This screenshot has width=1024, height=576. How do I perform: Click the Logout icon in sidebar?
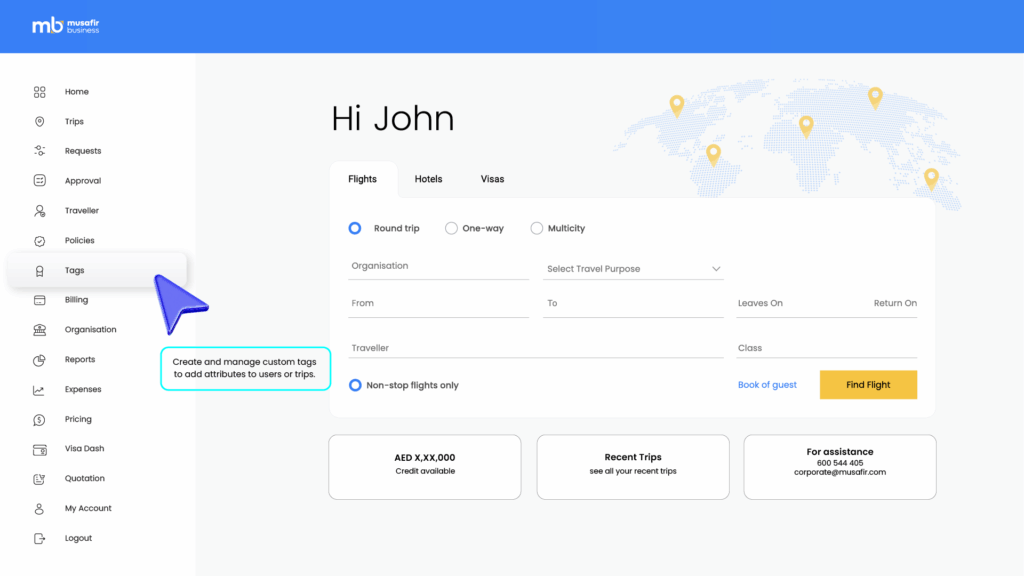40,538
